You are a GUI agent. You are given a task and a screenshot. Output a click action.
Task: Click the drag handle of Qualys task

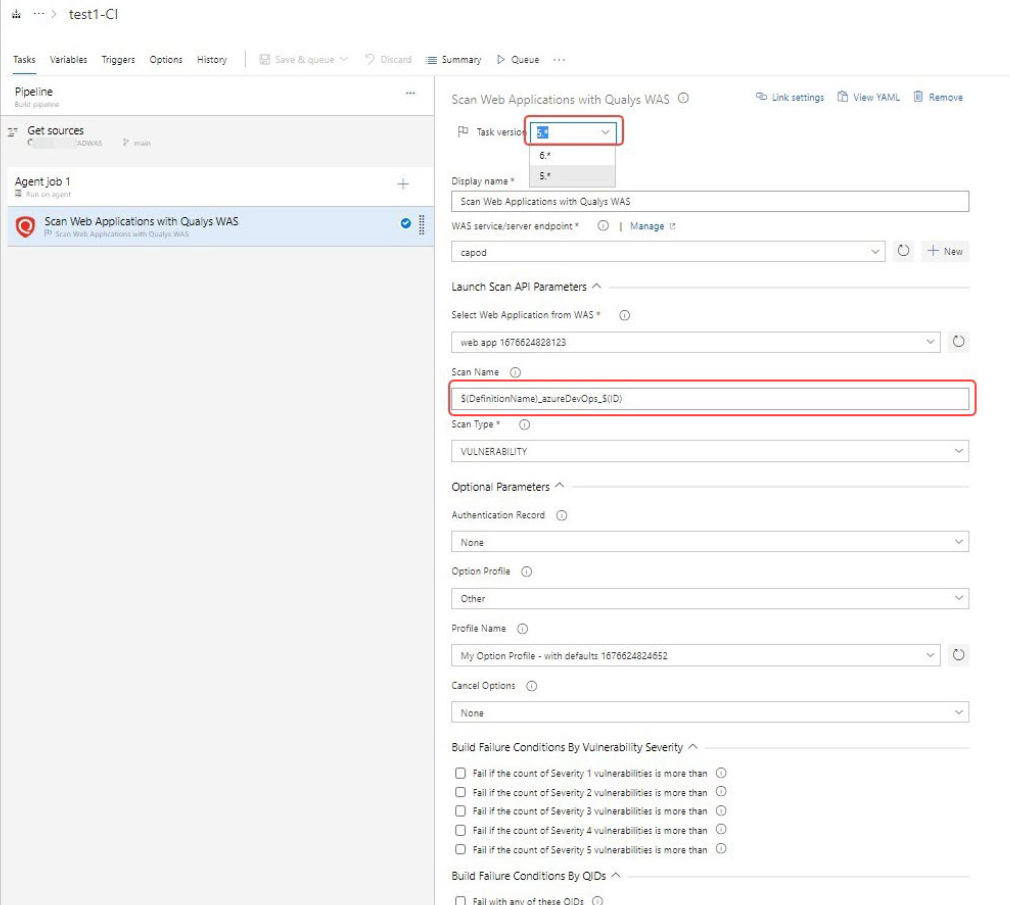coord(422,224)
